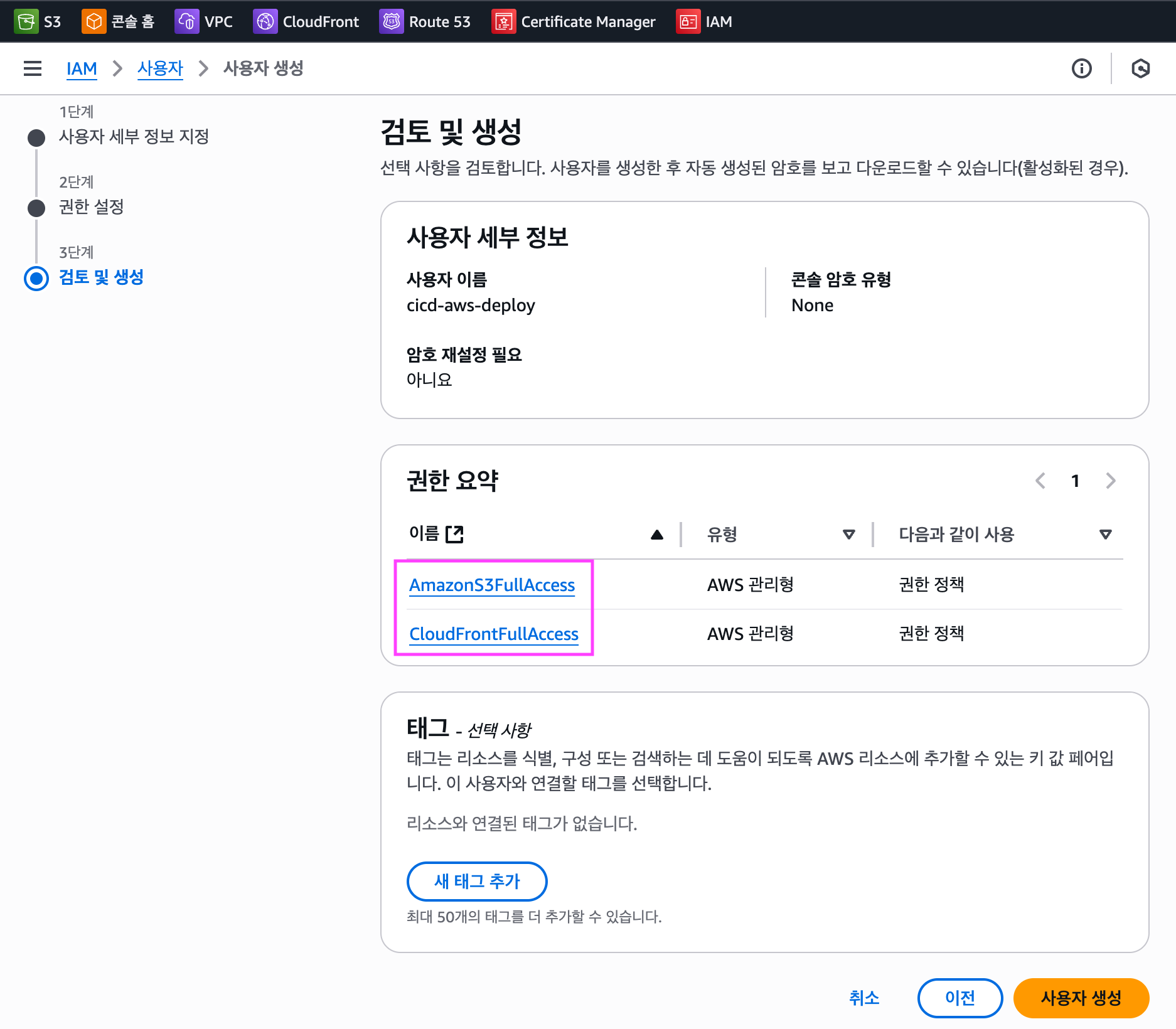Sort by 유형 column arrow
The width and height of the screenshot is (1176, 1029).
[x=848, y=535]
